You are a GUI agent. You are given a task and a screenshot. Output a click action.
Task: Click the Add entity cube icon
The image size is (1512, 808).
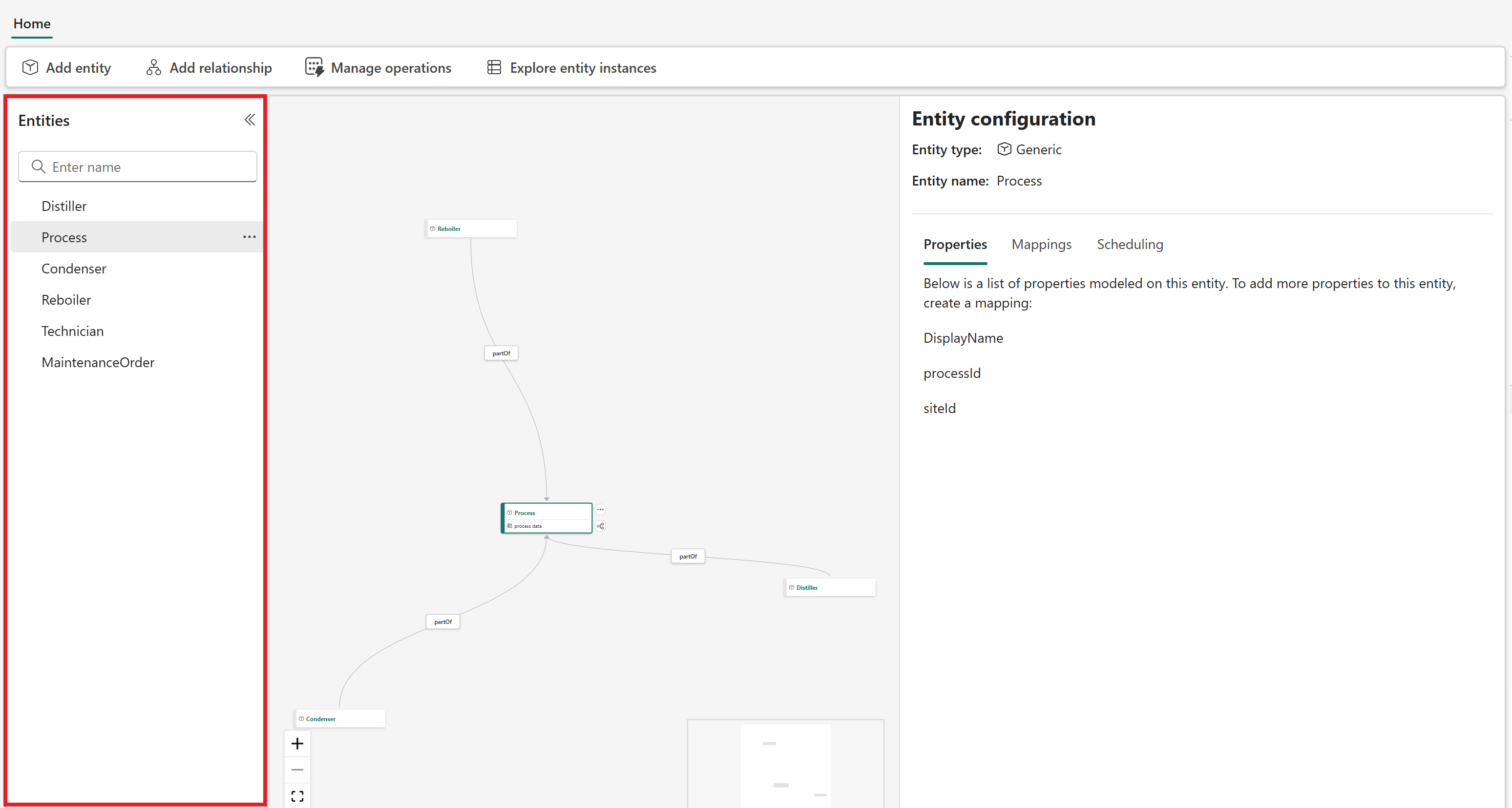coord(30,67)
